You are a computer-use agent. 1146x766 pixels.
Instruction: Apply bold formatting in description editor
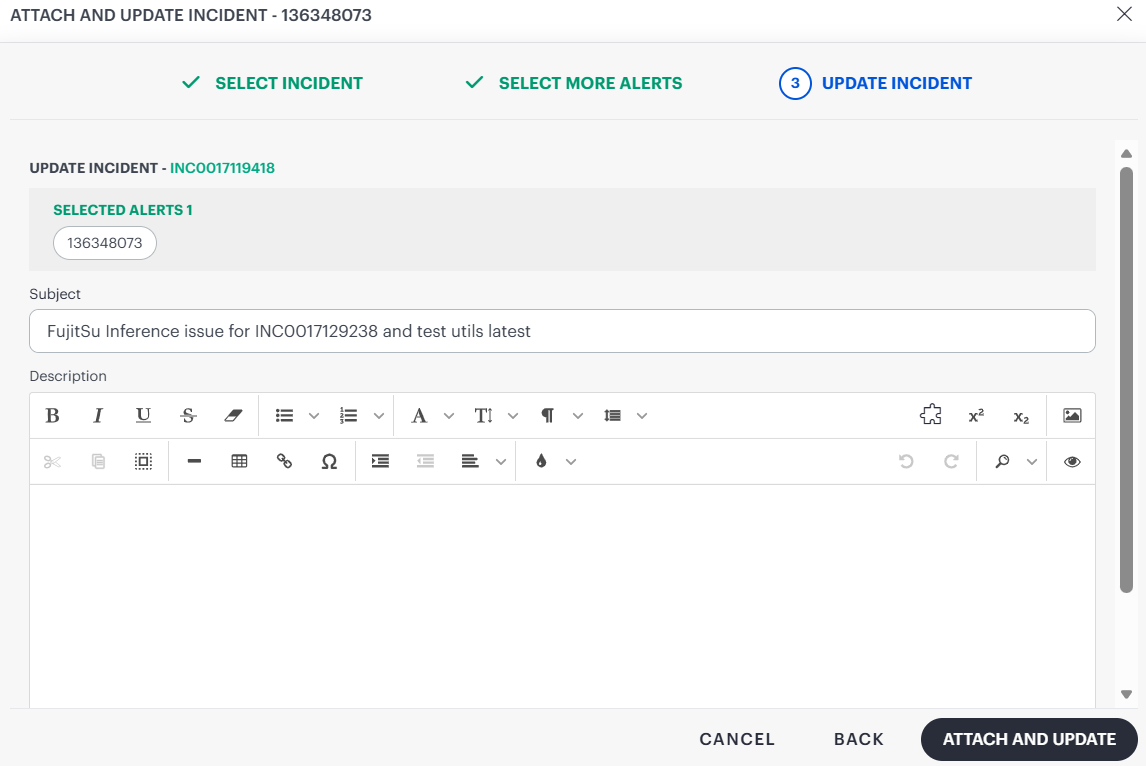52,416
